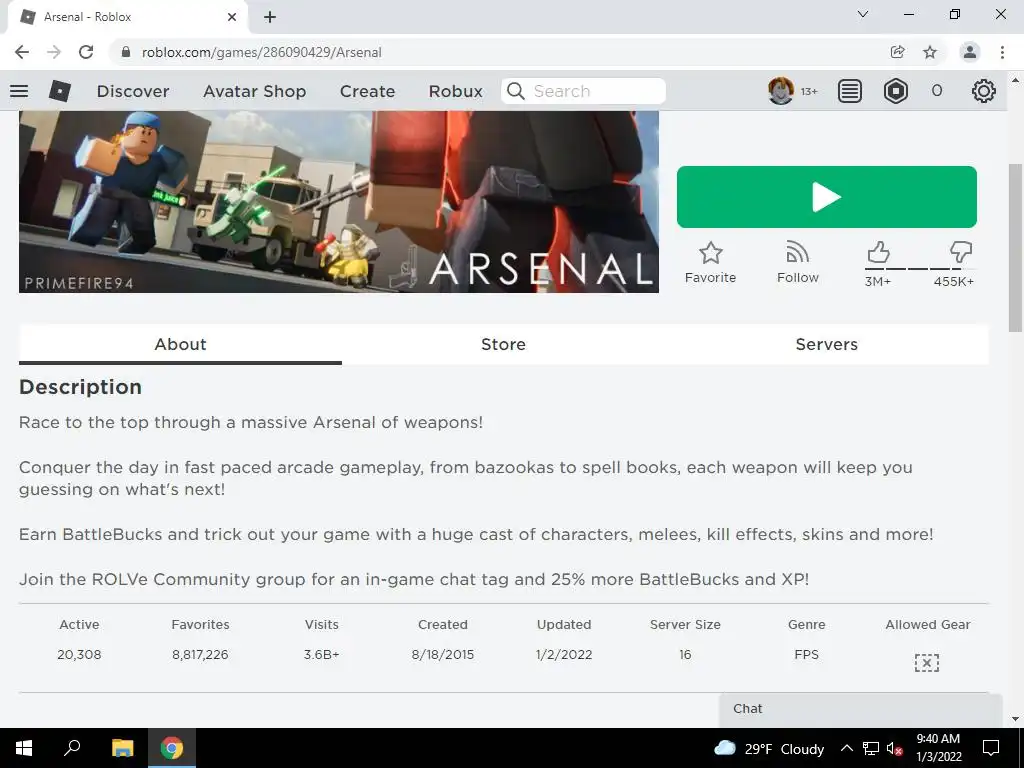Open the Windows notification center
The image size is (1024, 768).
coord(991,748)
